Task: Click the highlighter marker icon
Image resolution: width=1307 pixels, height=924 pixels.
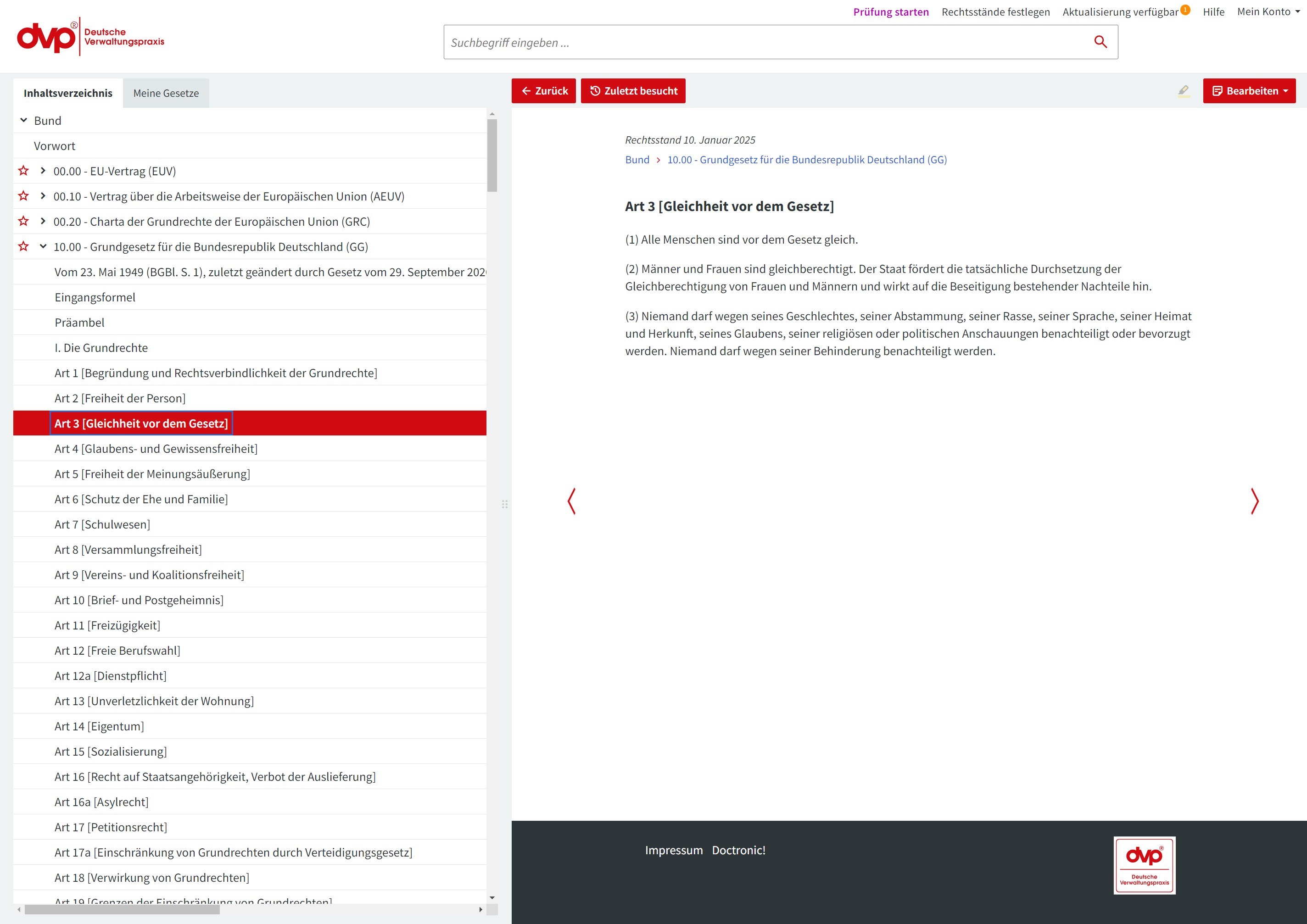Action: click(x=1184, y=90)
